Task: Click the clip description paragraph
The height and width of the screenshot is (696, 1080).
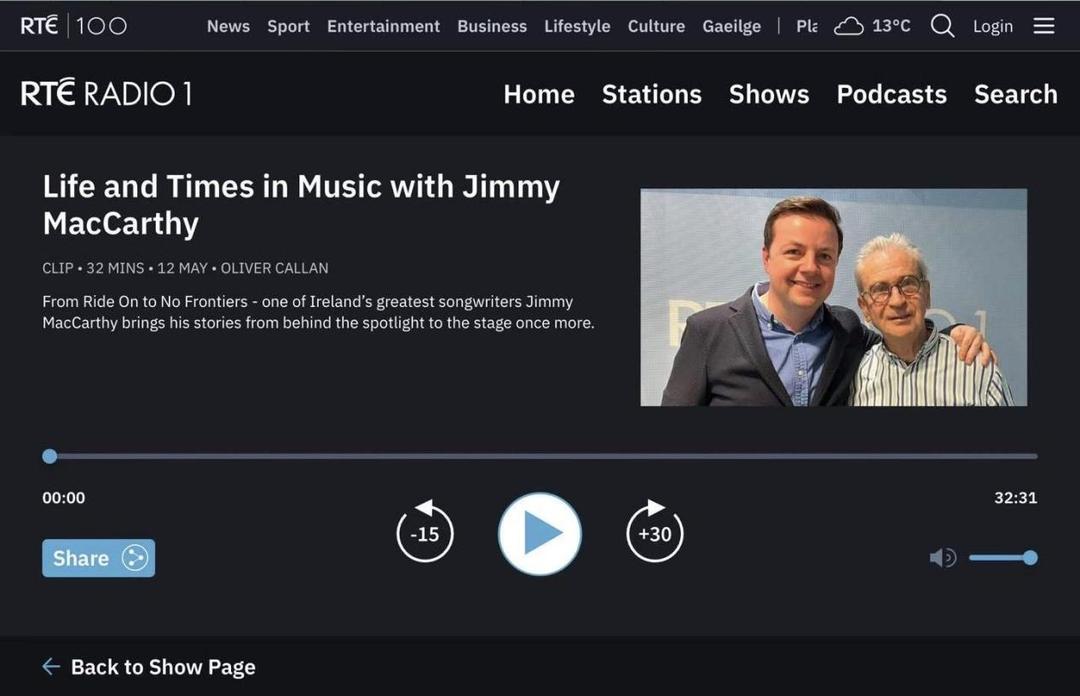Action: [x=318, y=312]
